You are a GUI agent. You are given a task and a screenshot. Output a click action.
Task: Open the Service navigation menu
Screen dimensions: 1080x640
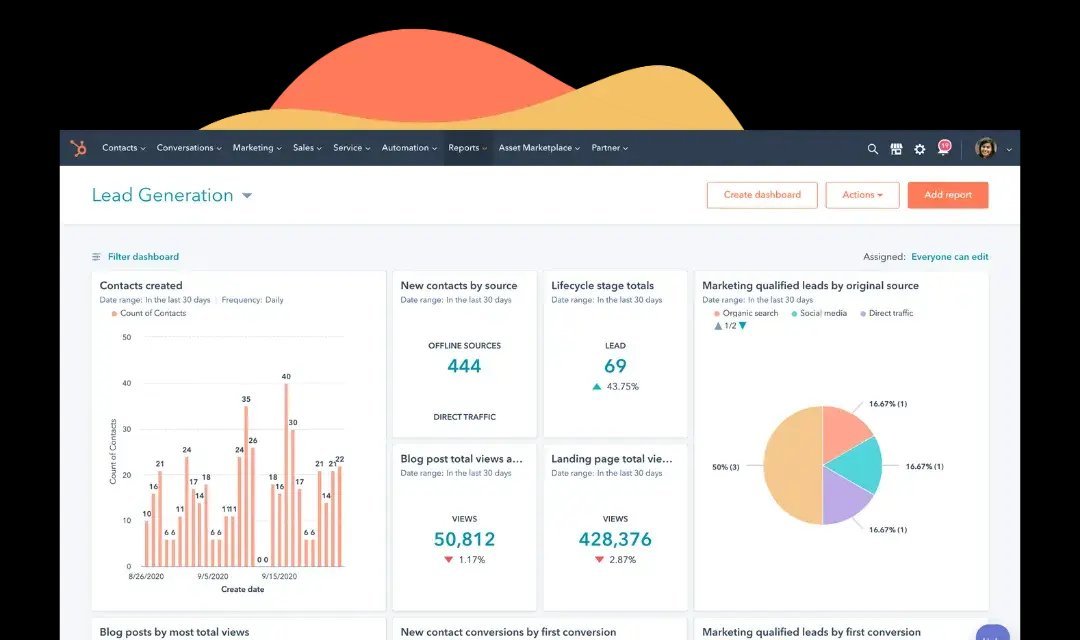351,148
